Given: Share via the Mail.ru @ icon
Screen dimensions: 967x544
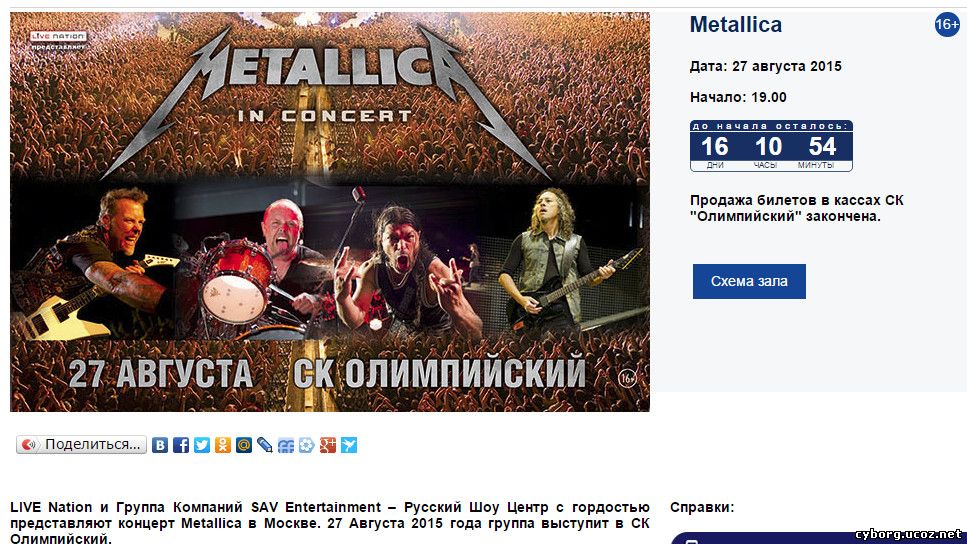Looking at the screenshot, I should click(x=244, y=445).
